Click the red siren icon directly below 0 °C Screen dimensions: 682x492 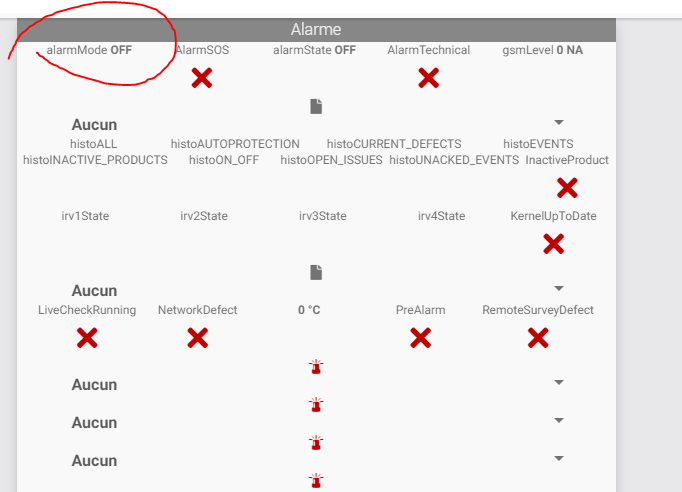pos(316,367)
